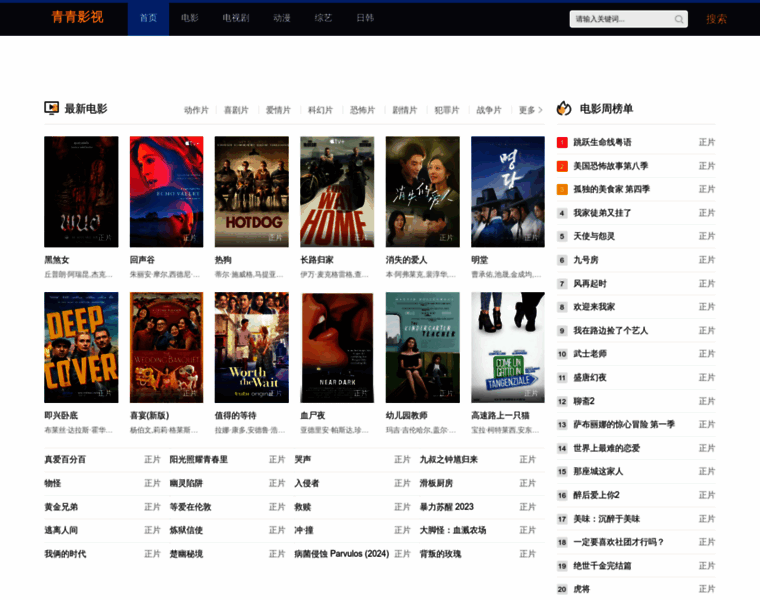This screenshot has width=760, height=600.
Task: Go to the 日韩 navigation tab
Action: (365, 18)
